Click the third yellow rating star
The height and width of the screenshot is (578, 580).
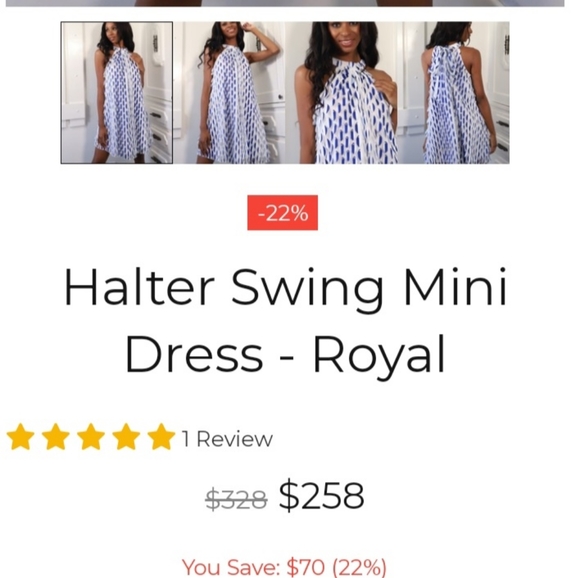[x=91, y=436]
